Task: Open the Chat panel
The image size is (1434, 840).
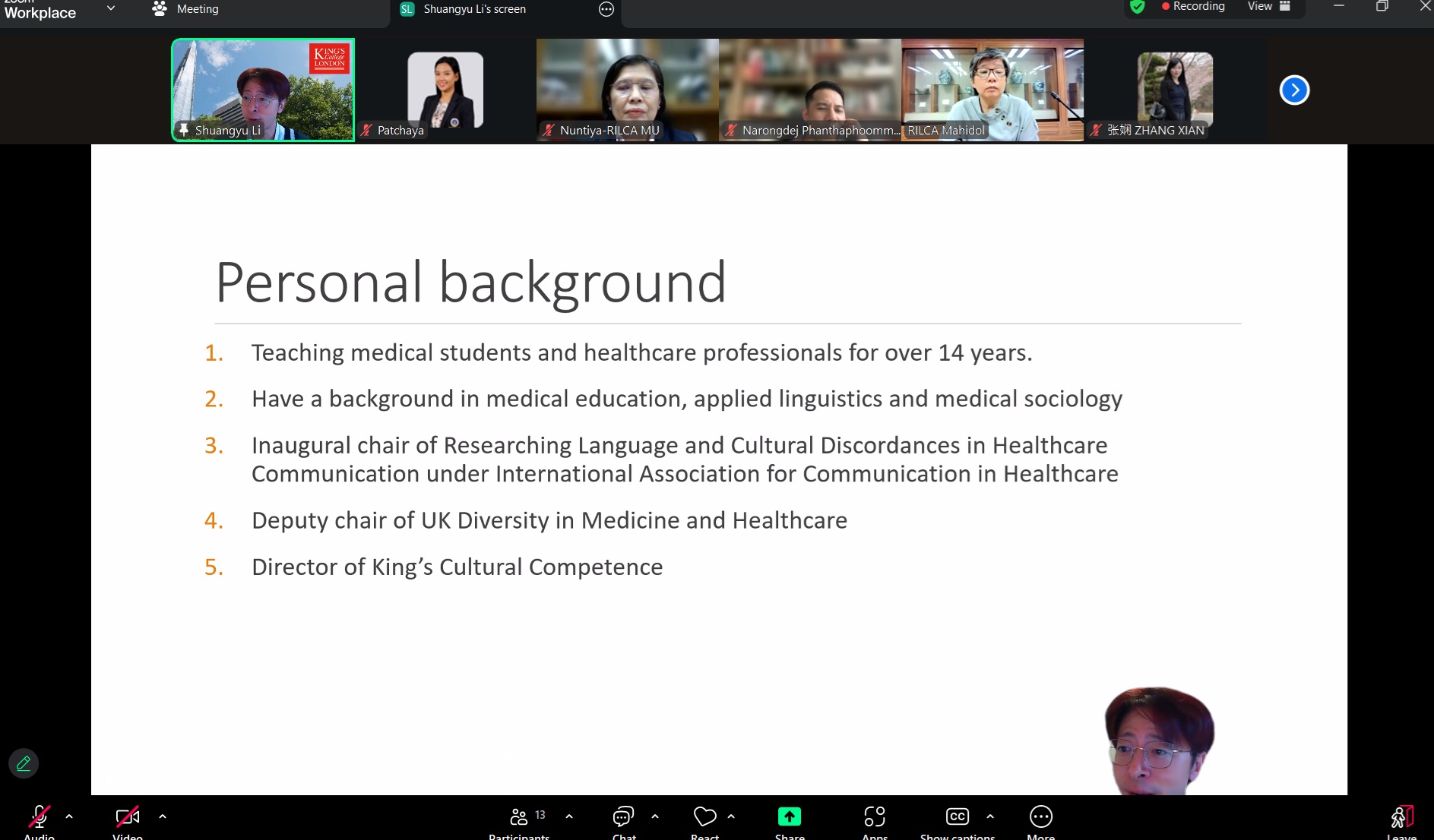Action: tap(623, 818)
